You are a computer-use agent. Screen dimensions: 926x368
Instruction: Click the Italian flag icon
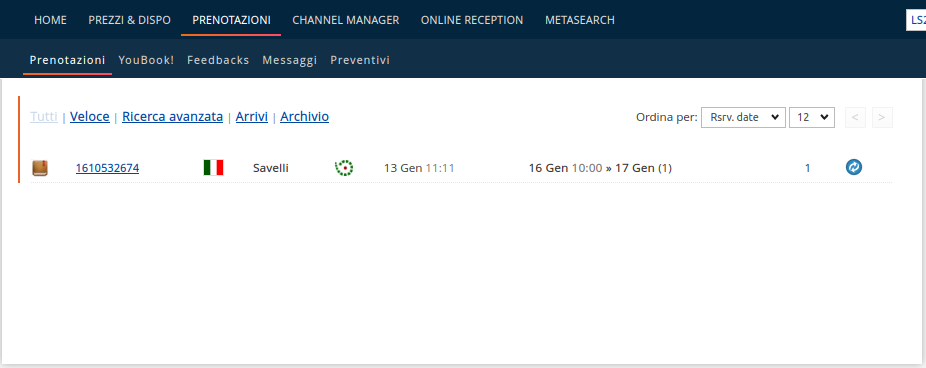coord(213,168)
